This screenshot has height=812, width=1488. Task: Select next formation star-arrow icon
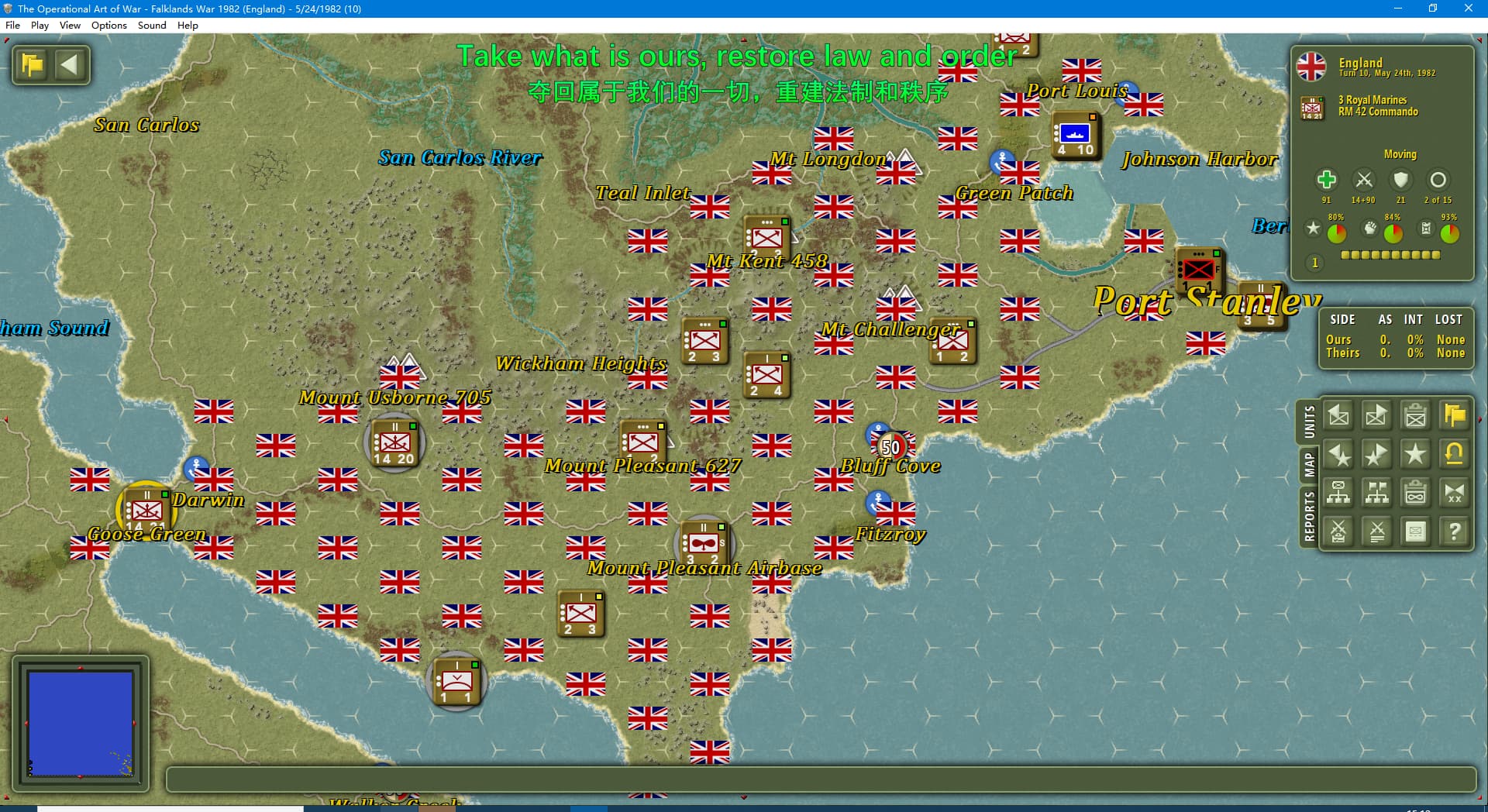pos(1376,454)
